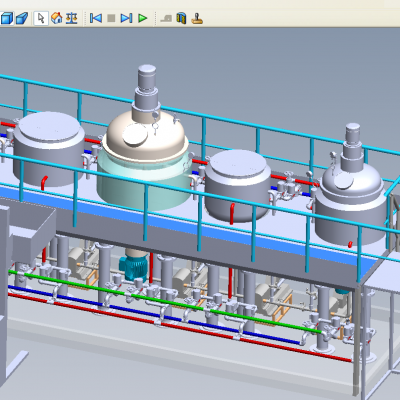
Task: Rewind animation to the start
Action: click(x=96, y=18)
